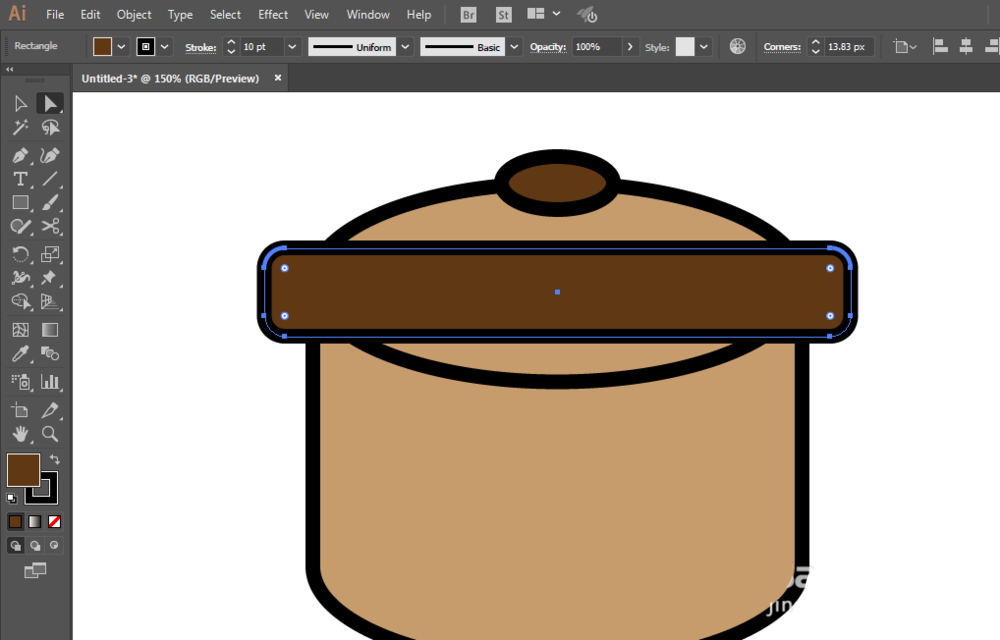Open the File menu
1000x640 pixels.
(55, 15)
